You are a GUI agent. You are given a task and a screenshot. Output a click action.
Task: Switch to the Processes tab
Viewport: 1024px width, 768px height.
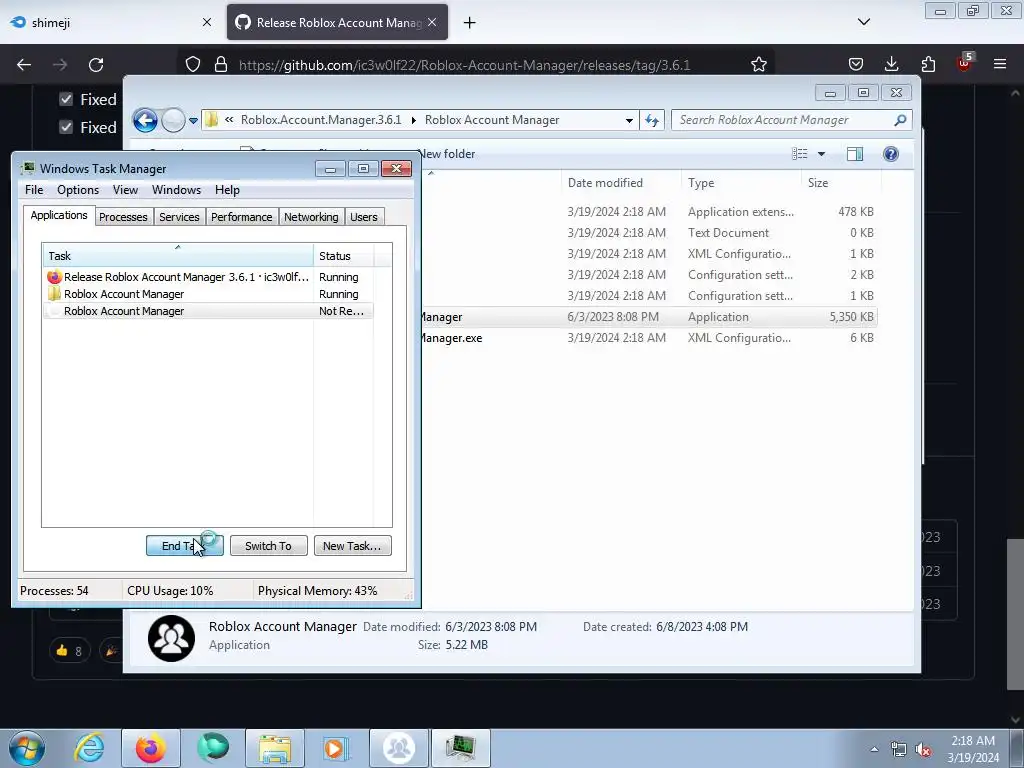coord(123,217)
